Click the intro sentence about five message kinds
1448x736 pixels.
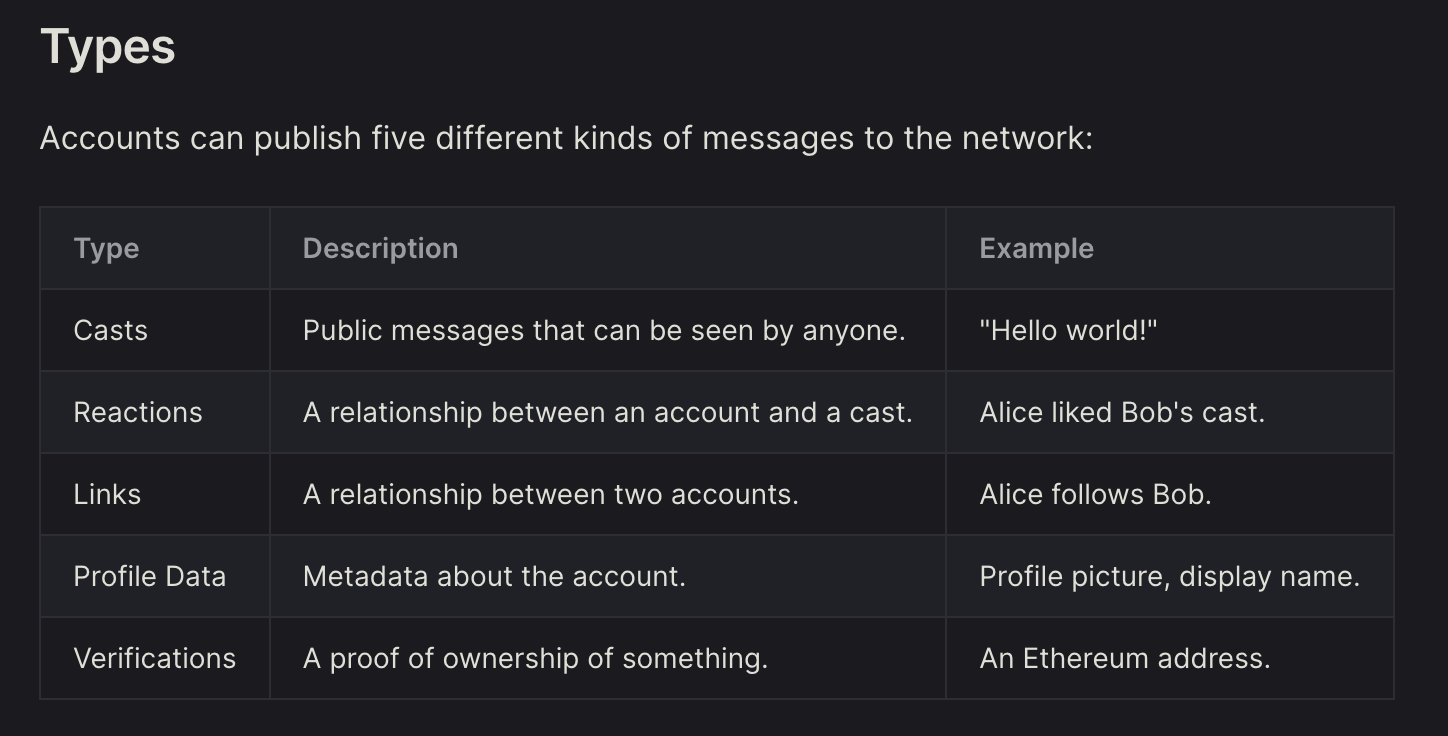(x=566, y=137)
